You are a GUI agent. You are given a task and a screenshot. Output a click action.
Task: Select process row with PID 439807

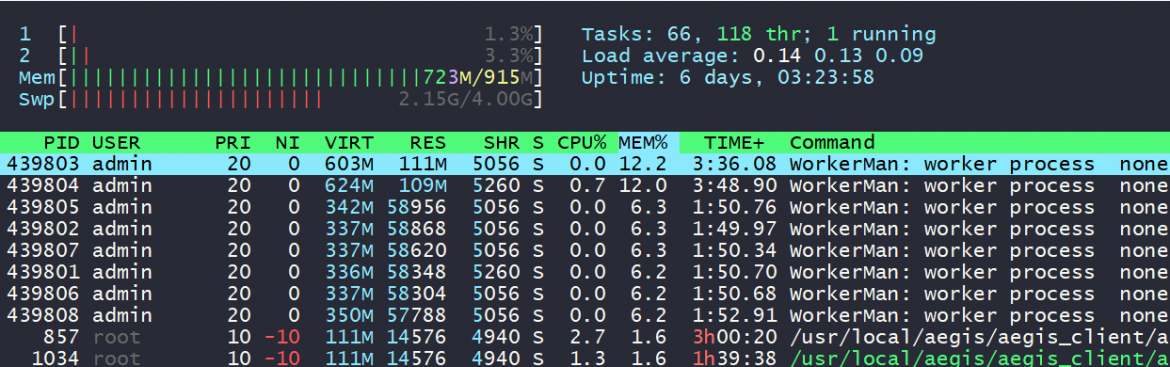click(x=585, y=250)
